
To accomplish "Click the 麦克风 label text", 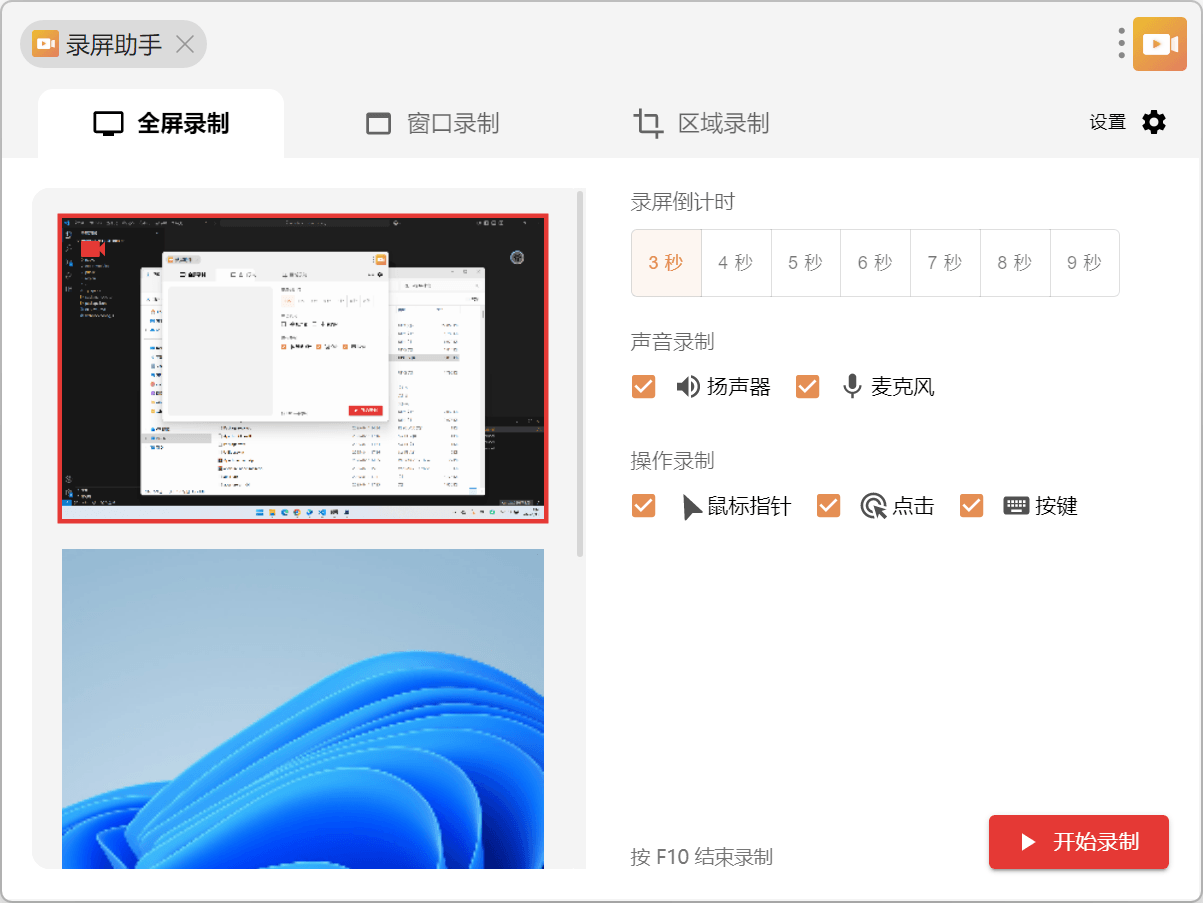I will [903, 387].
